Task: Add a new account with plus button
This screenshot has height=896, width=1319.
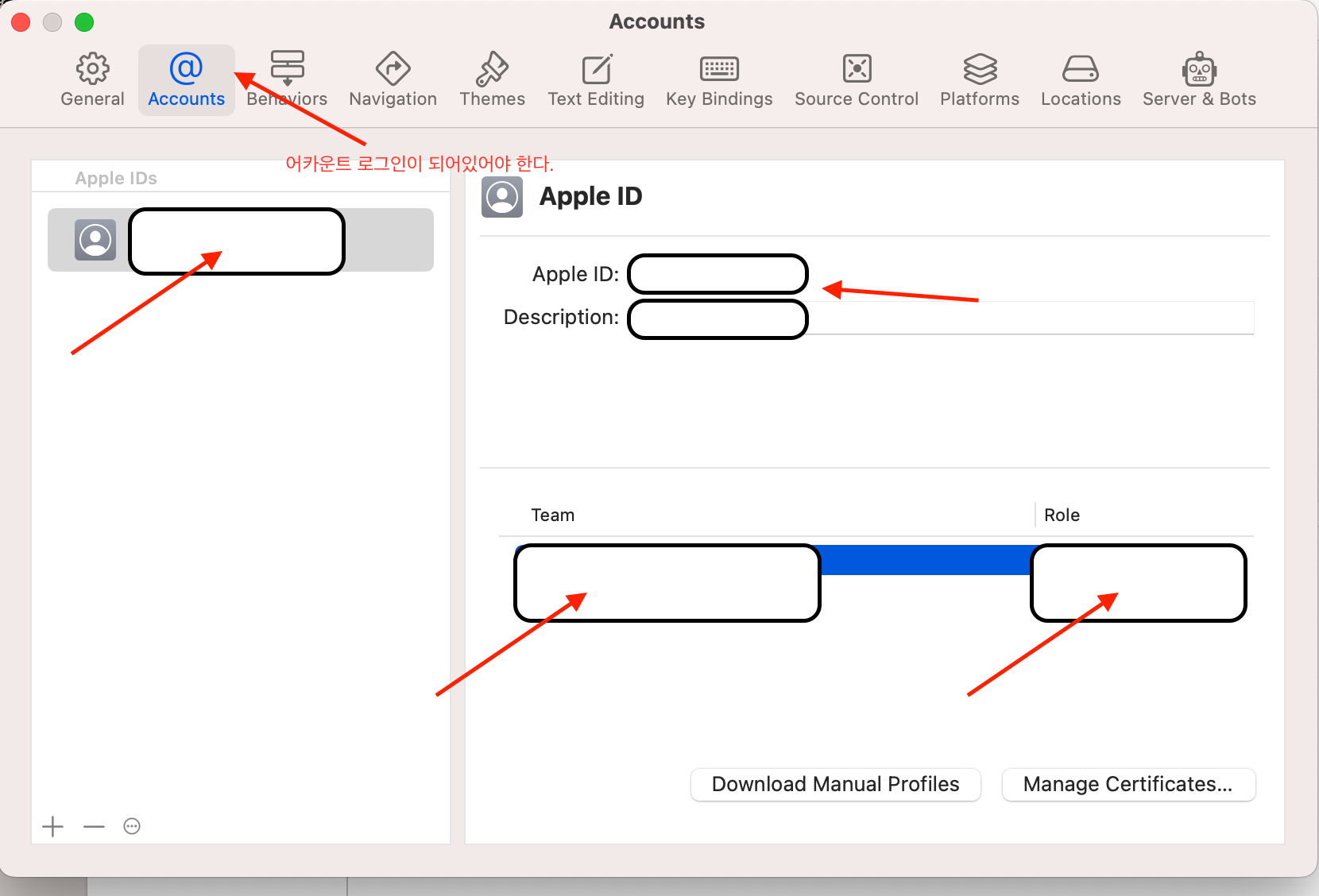Action: 53,827
